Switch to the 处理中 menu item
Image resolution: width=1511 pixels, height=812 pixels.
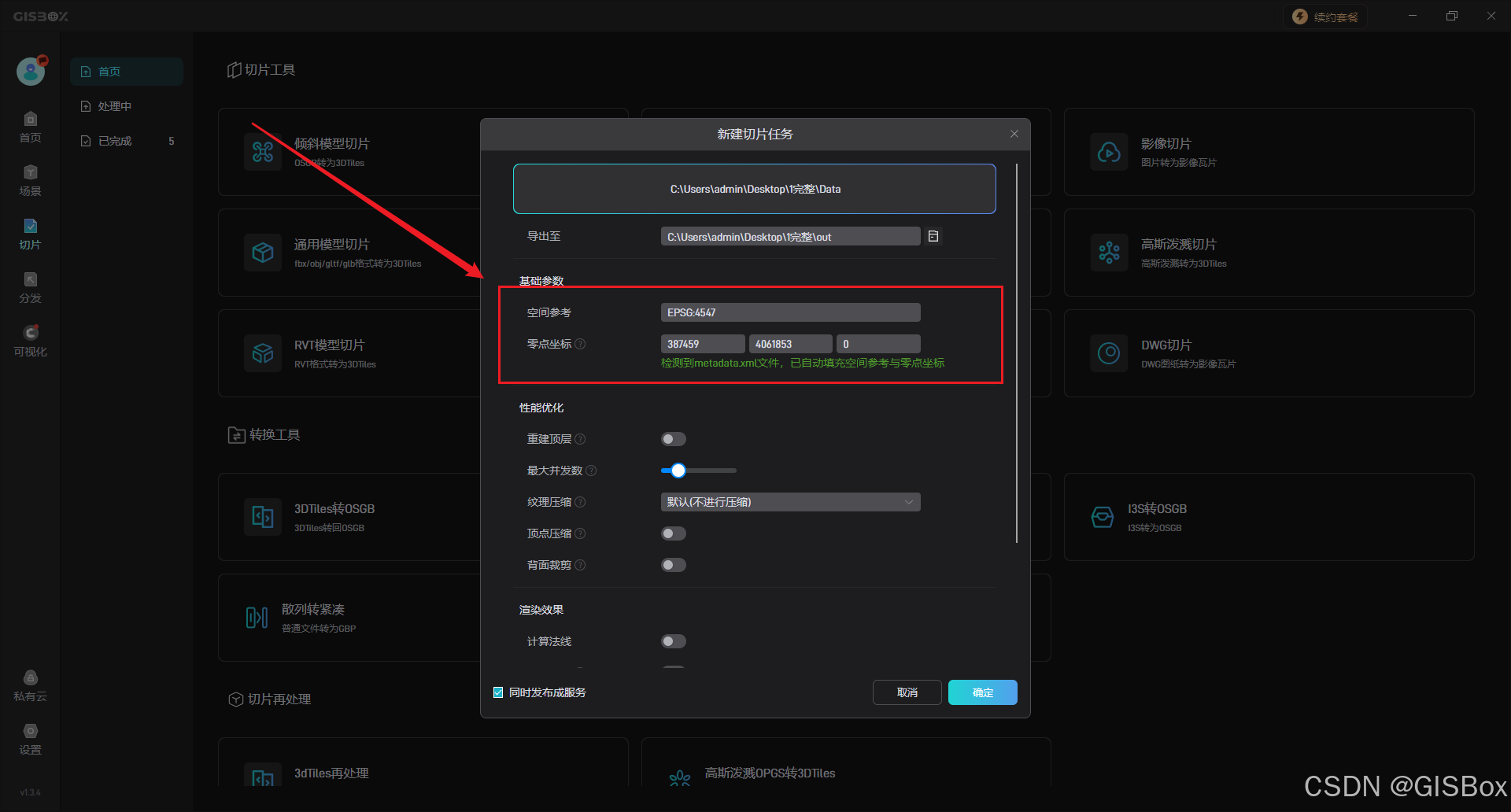pos(127,106)
